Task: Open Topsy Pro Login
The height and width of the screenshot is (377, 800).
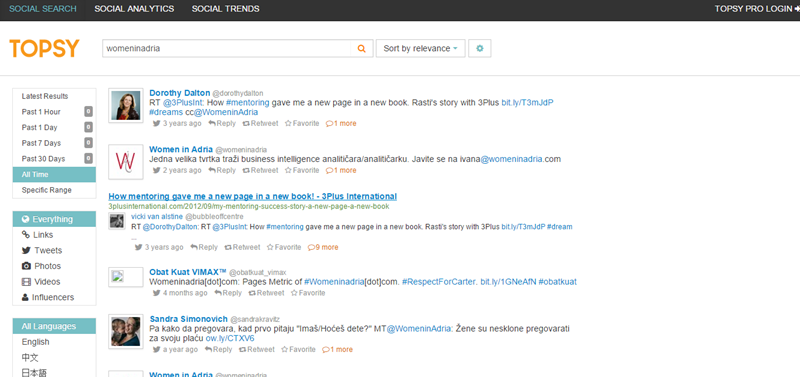Action: [757, 9]
